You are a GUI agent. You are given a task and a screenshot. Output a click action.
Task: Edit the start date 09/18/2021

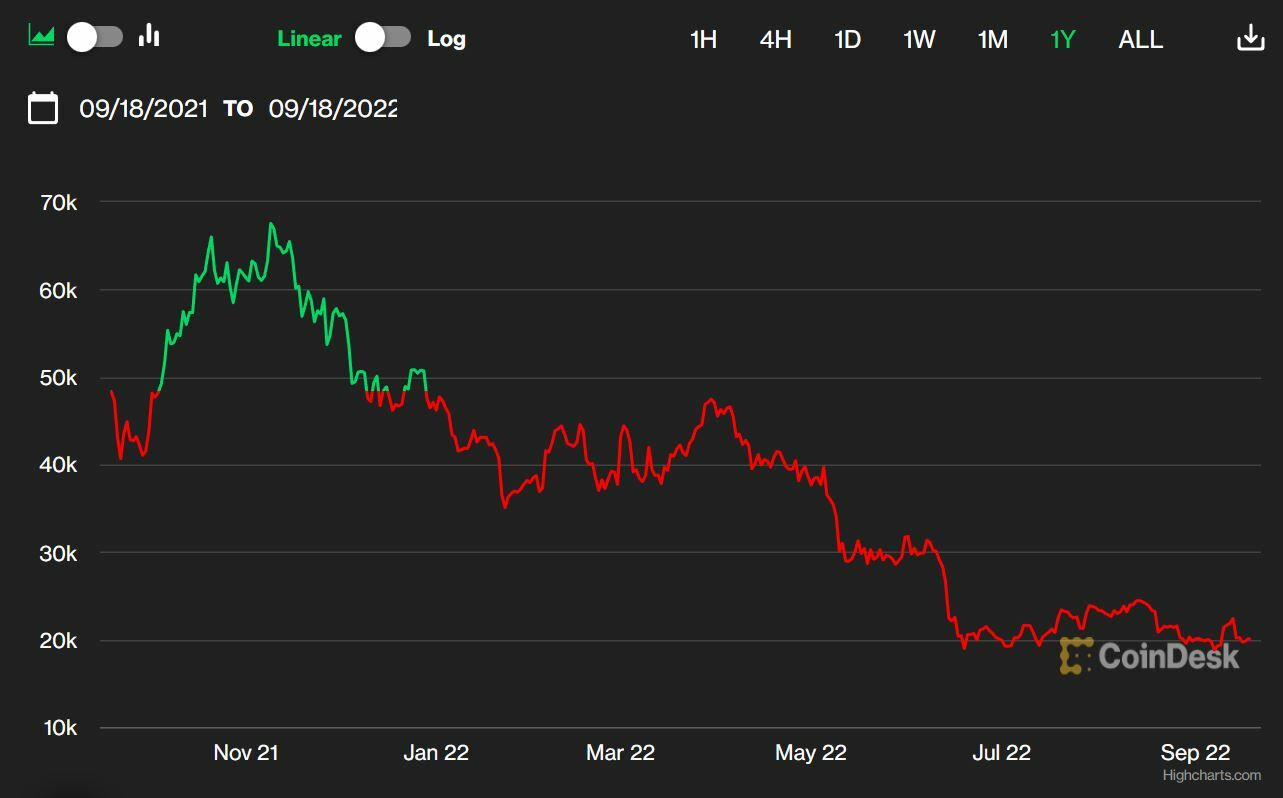click(144, 108)
